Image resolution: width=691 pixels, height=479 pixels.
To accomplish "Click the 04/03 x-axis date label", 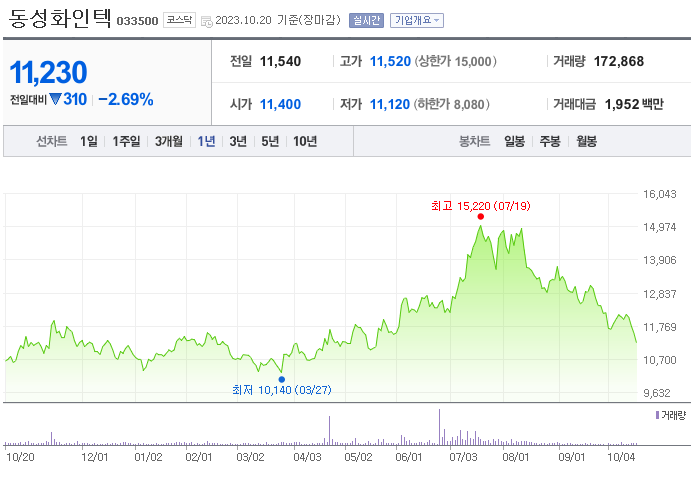I will [307, 457].
